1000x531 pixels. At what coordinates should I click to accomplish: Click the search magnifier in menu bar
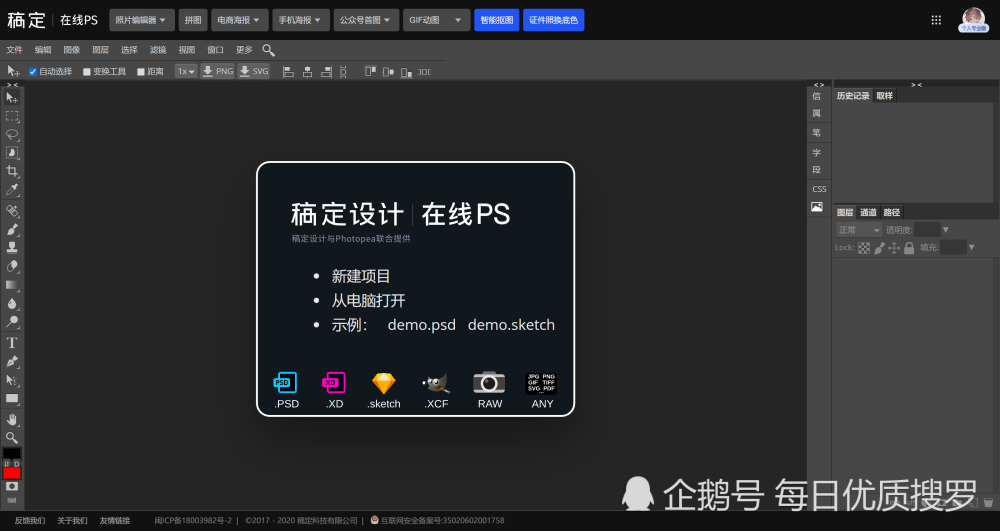pyautogui.click(x=268, y=50)
